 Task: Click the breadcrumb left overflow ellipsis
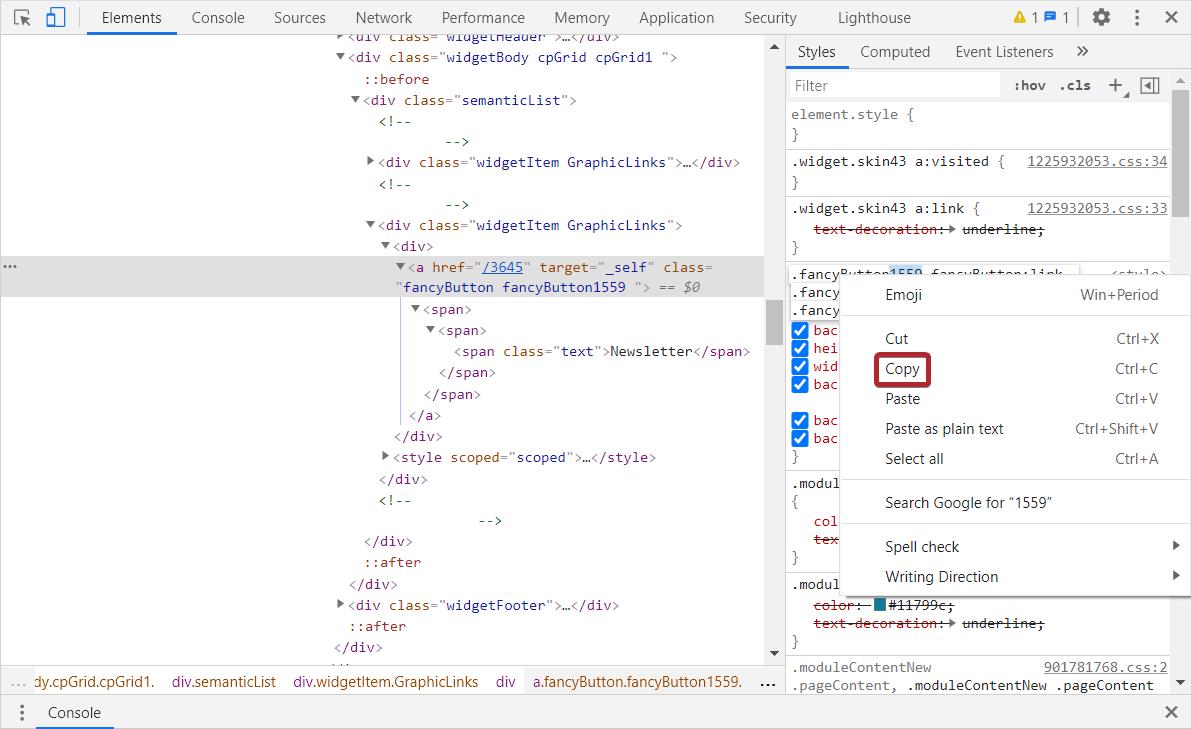tap(18, 683)
